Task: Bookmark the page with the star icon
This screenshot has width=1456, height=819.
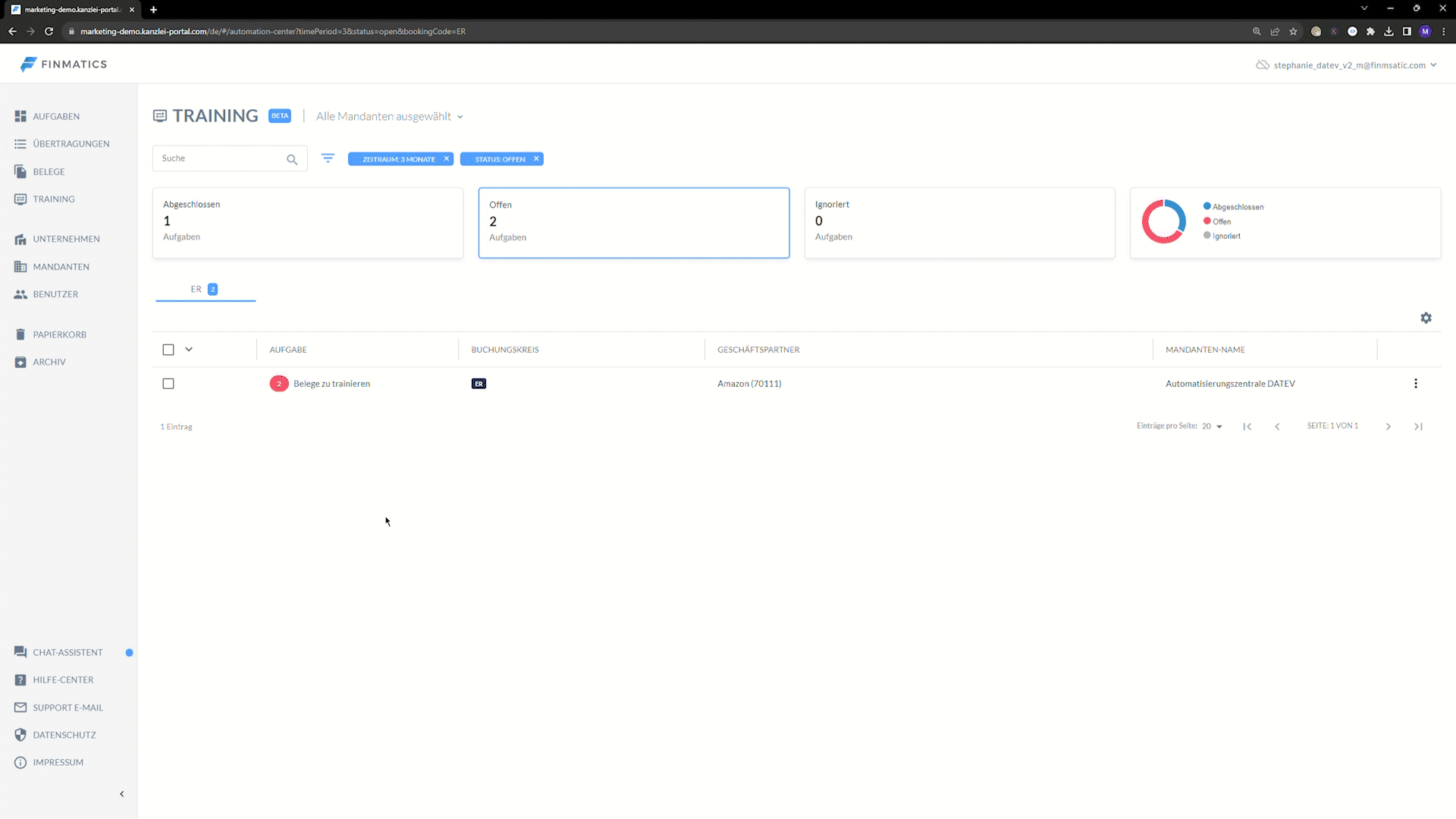Action: [x=1293, y=31]
